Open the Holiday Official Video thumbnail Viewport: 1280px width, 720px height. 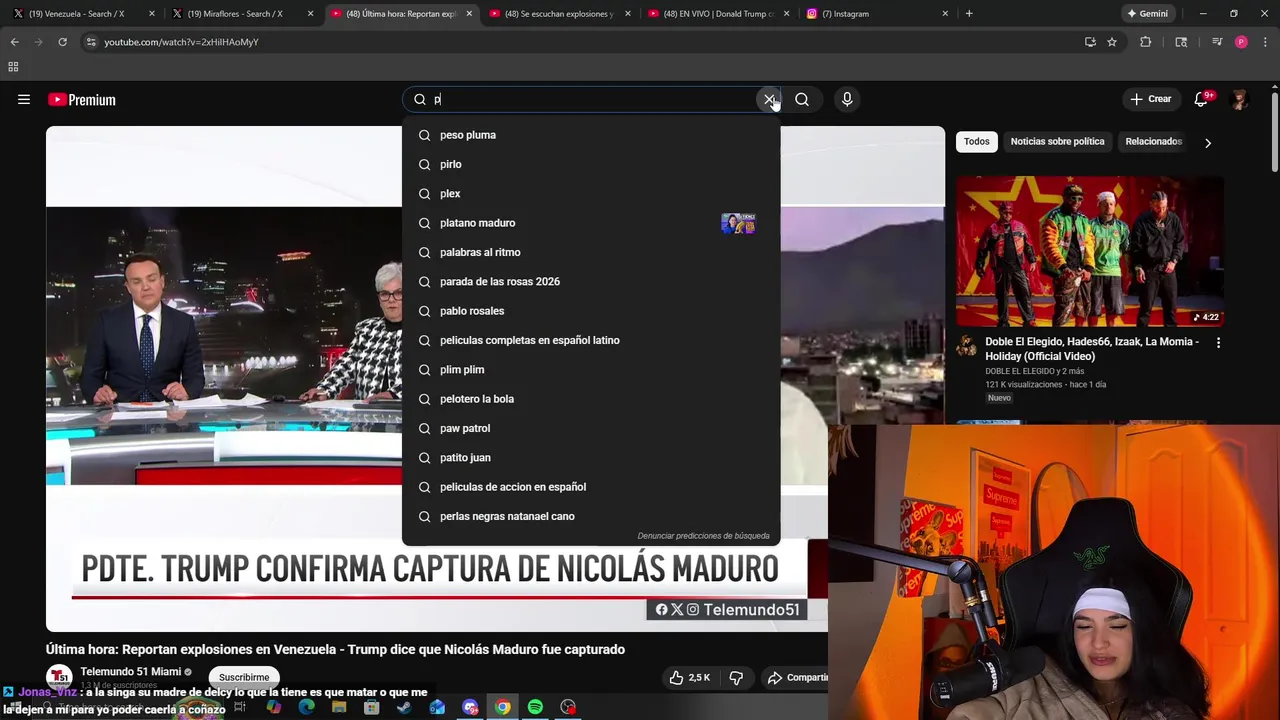point(1090,251)
